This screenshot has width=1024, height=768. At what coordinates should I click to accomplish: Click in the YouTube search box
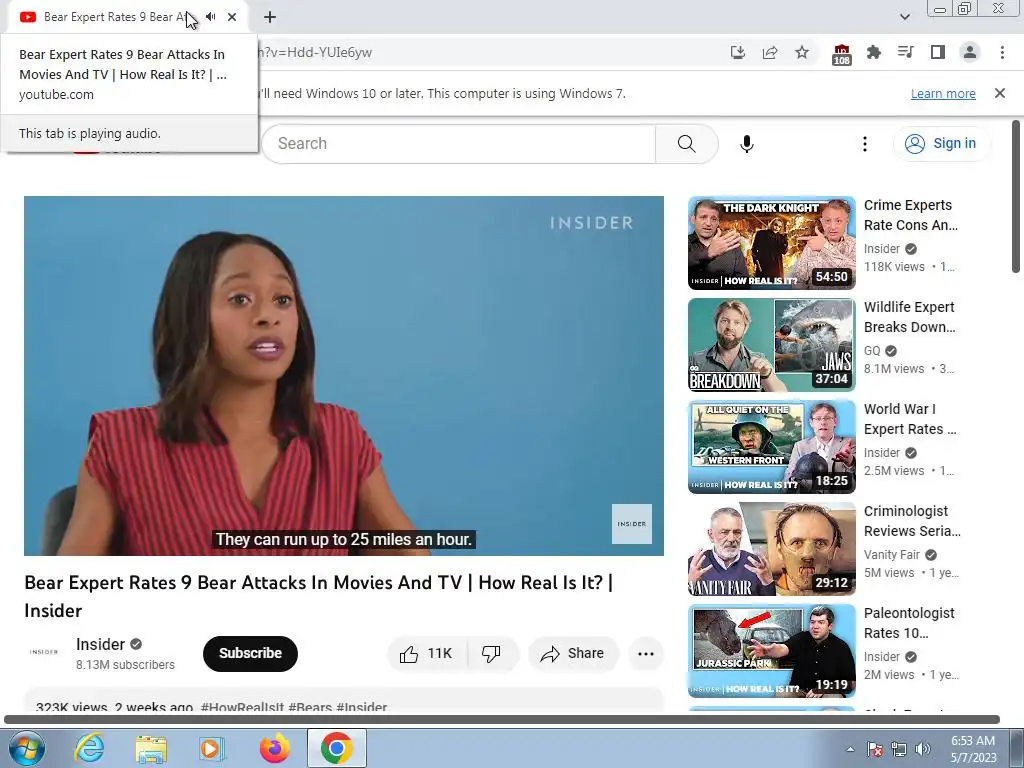458,144
